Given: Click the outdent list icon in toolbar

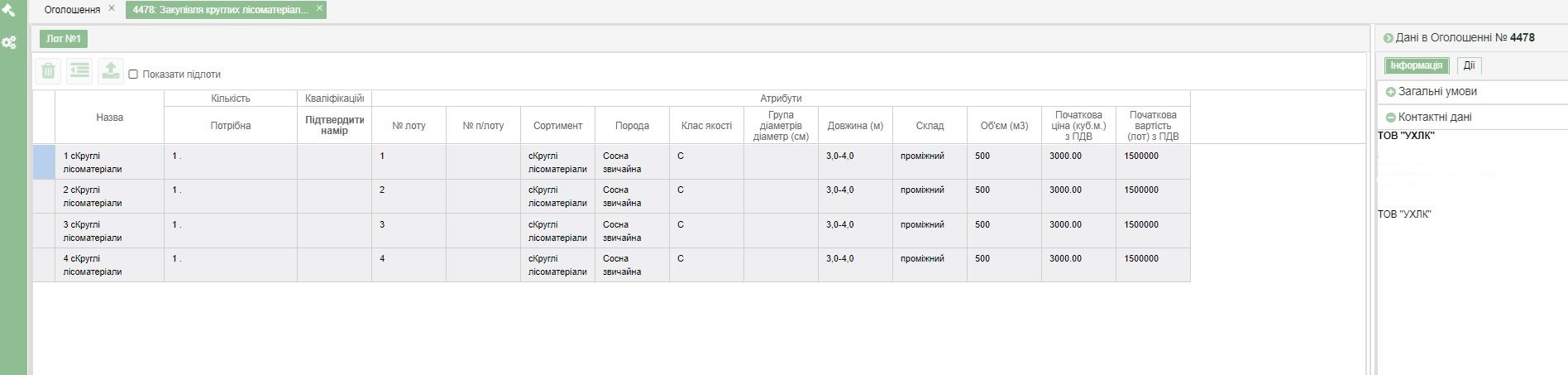Looking at the screenshot, I should coord(79,72).
